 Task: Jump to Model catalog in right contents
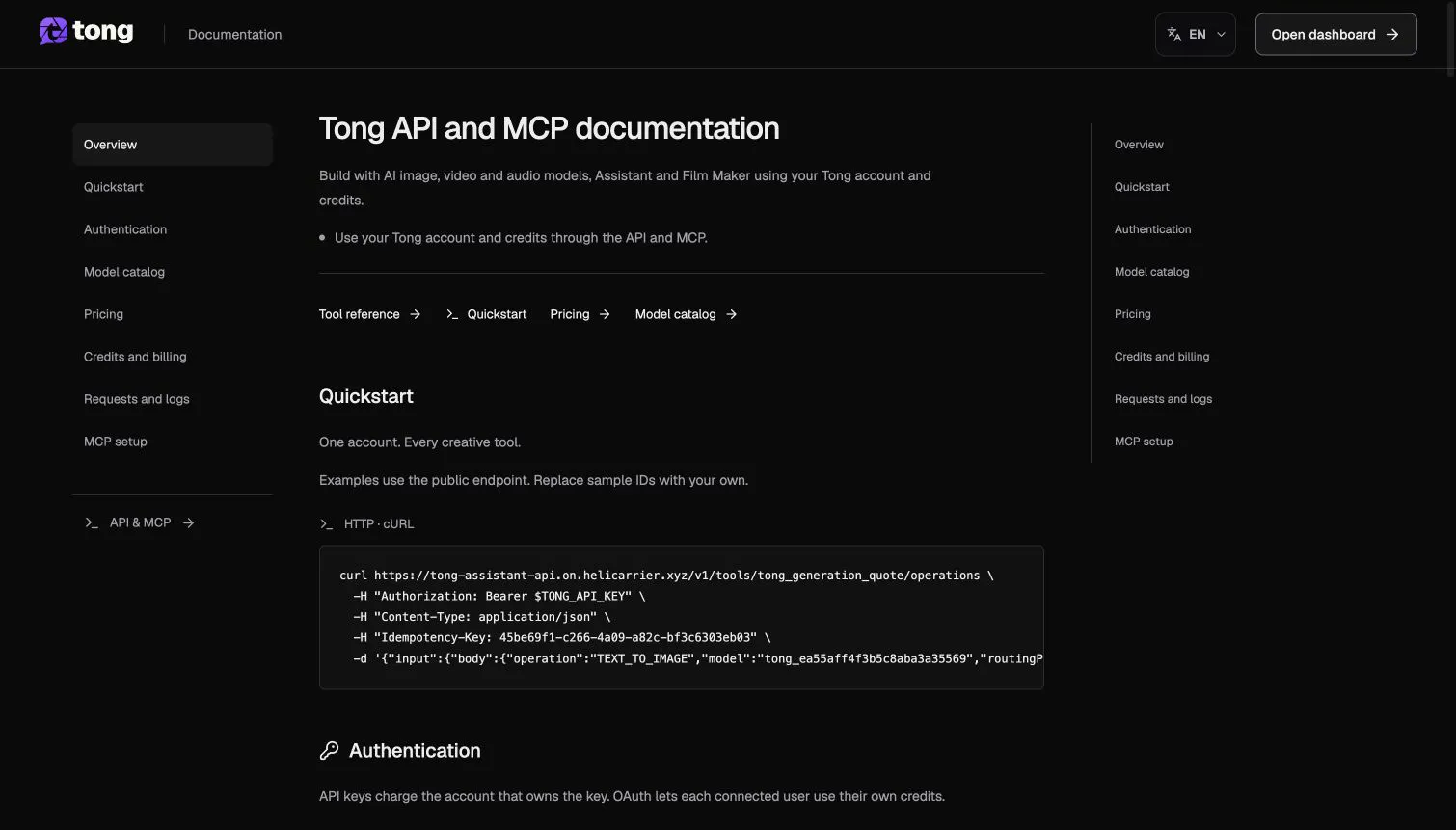point(1152,272)
